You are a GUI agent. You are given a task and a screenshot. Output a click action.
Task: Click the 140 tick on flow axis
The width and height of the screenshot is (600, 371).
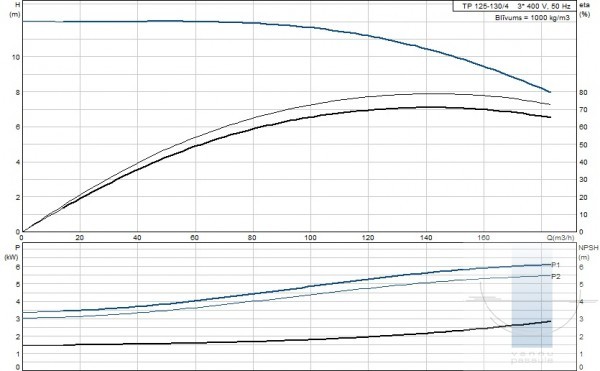point(426,238)
